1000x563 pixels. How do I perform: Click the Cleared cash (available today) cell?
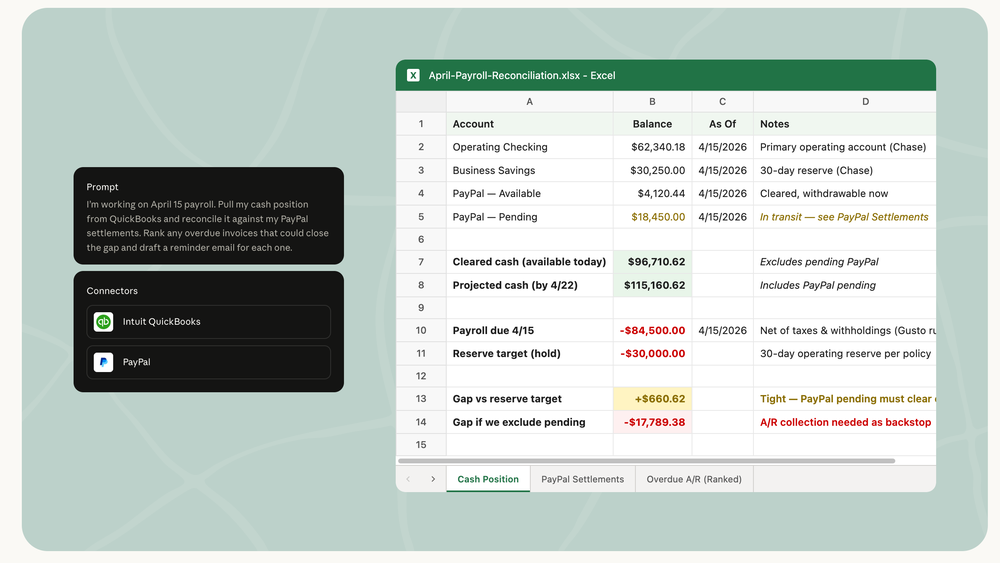point(529,261)
